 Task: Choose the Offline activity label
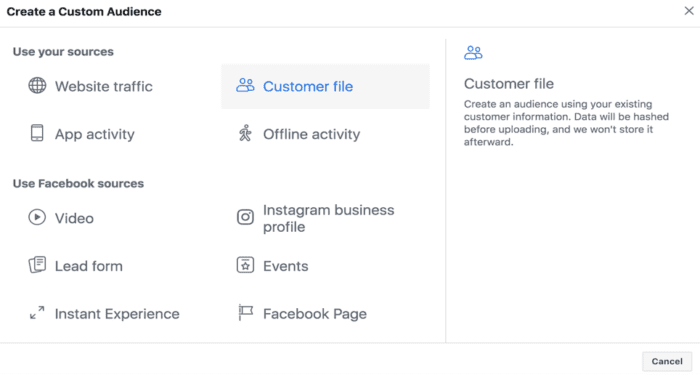[x=311, y=134]
